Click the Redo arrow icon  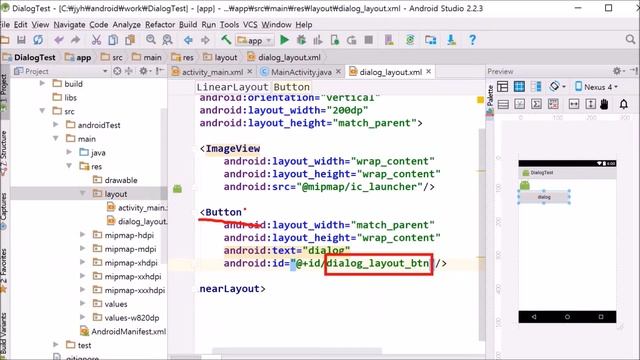76,40
